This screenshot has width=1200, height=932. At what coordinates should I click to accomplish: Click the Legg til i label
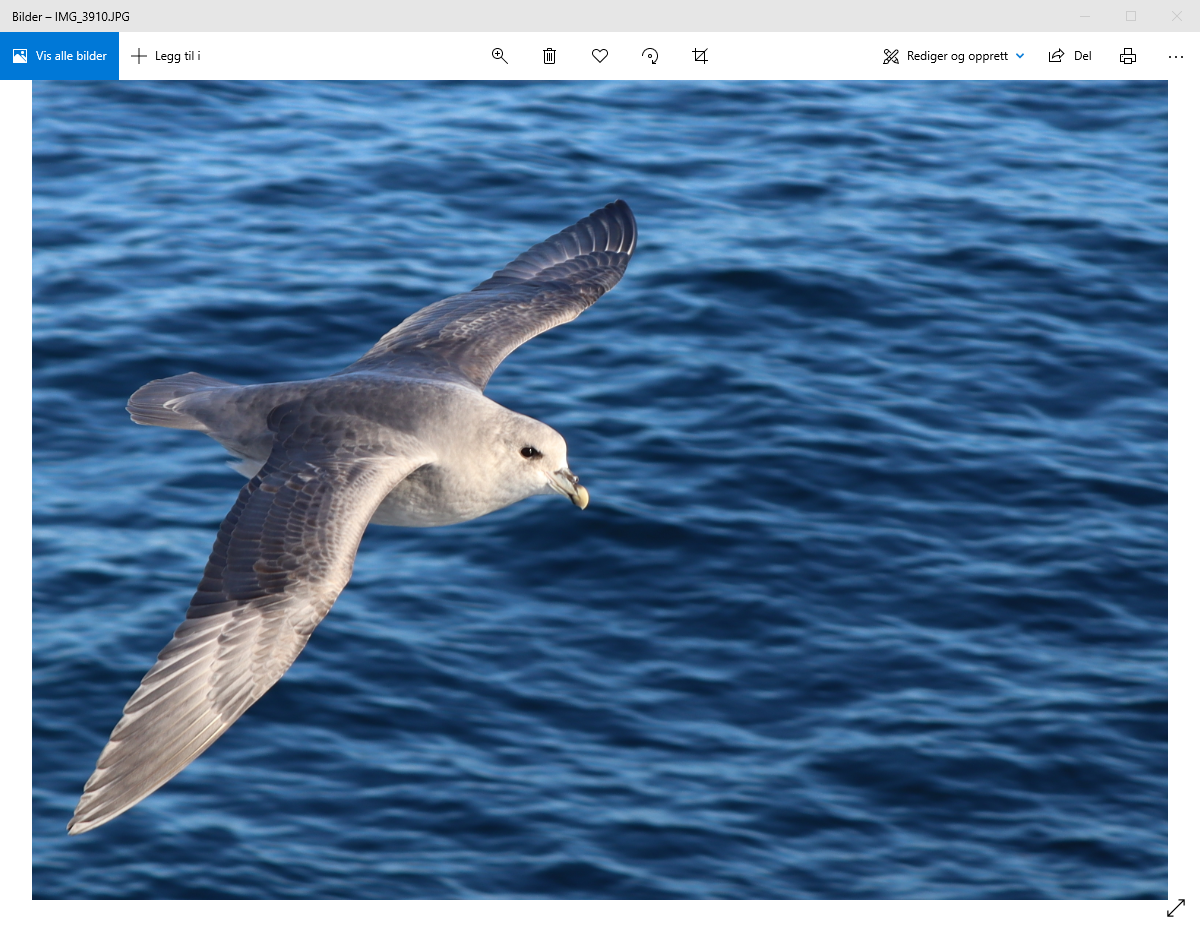click(178, 56)
